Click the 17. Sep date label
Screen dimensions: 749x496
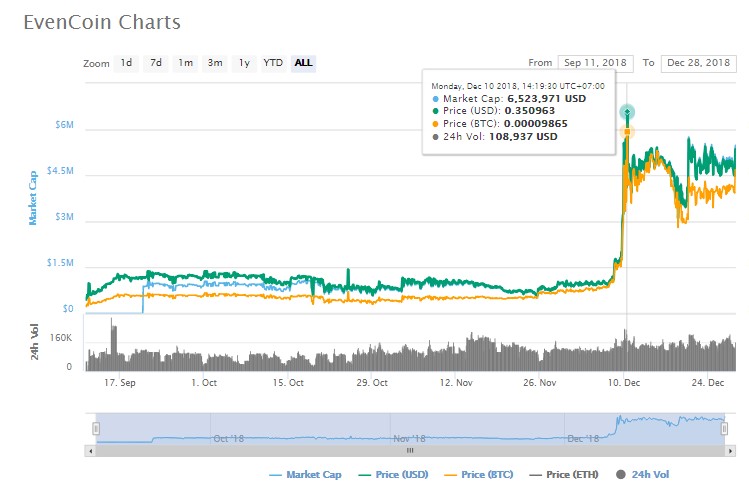pyautogui.click(x=120, y=383)
